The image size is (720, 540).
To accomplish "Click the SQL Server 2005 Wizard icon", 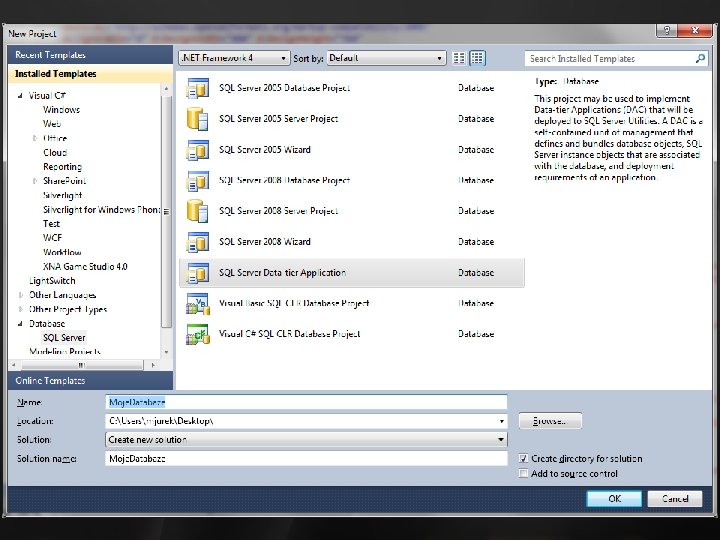I will point(198,149).
